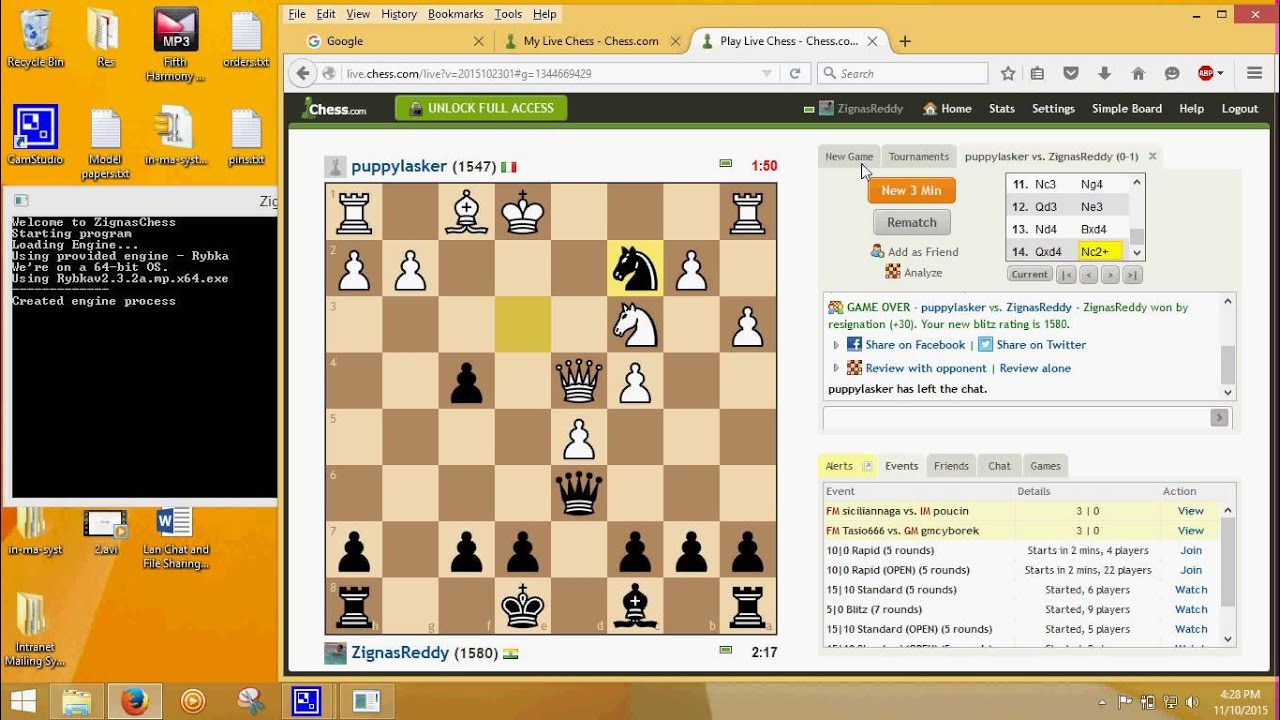Click the chat input send arrow button
Screen dimensions: 1280x720
pyautogui.click(x=1219, y=418)
